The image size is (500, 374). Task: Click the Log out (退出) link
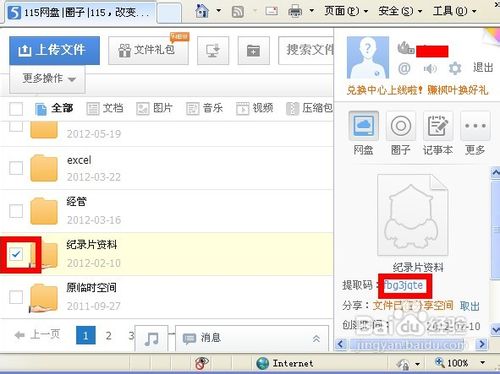[483, 68]
